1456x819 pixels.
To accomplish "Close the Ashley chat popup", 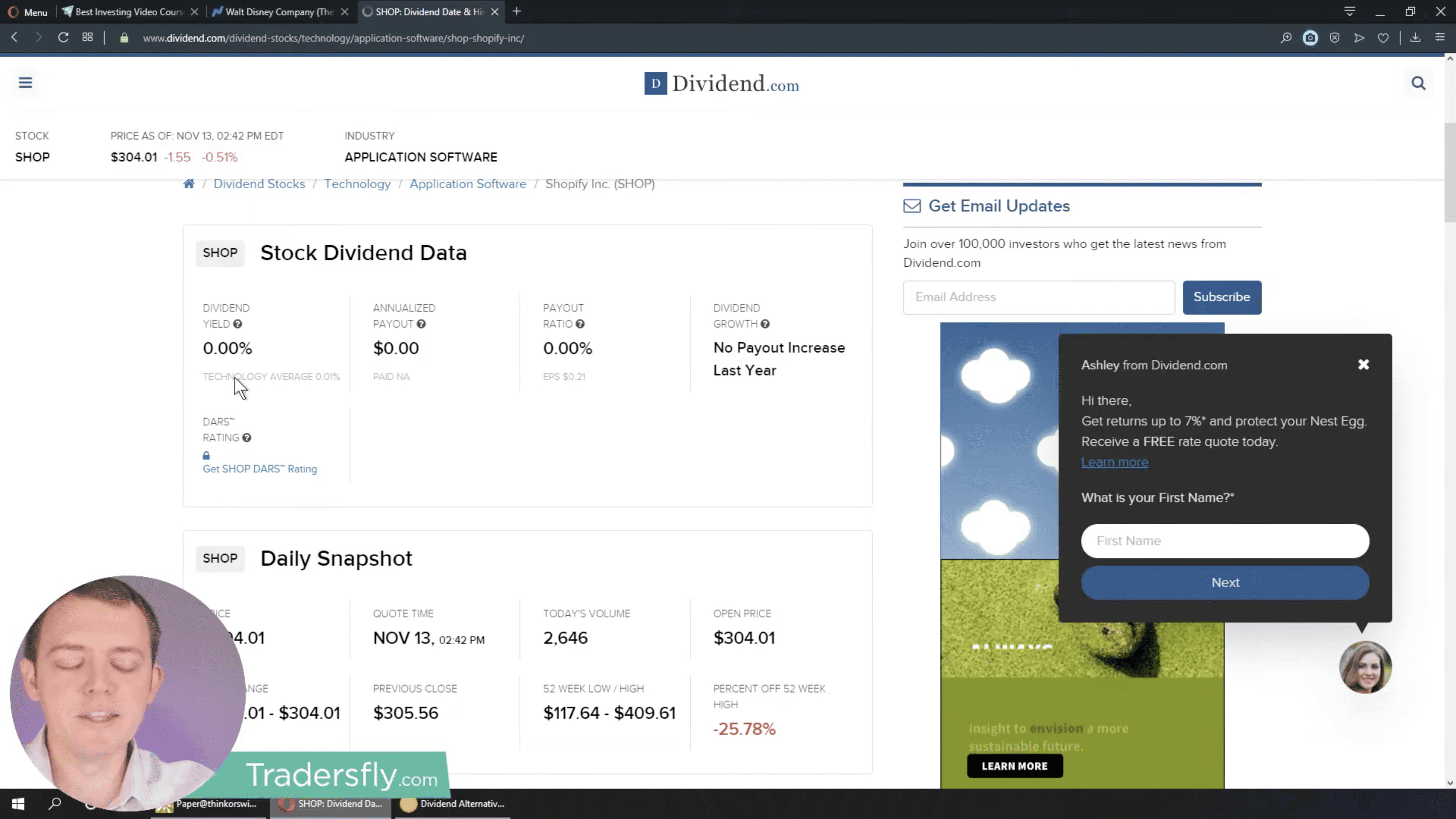I will coord(1363,365).
